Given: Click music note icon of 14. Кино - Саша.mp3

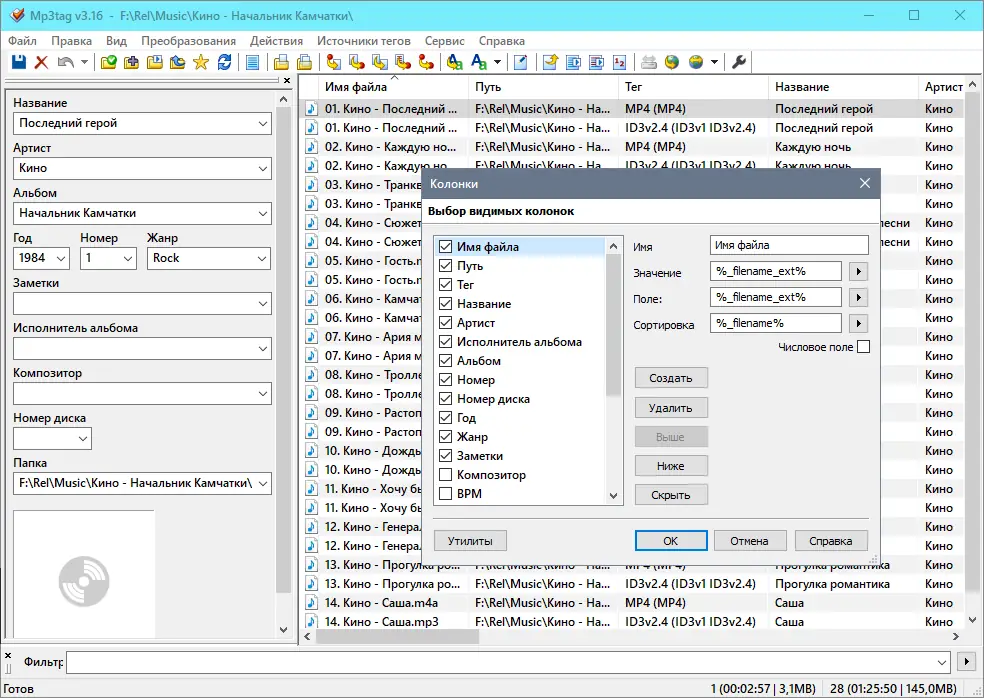Looking at the screenshot, I should [x=311, y=621].
